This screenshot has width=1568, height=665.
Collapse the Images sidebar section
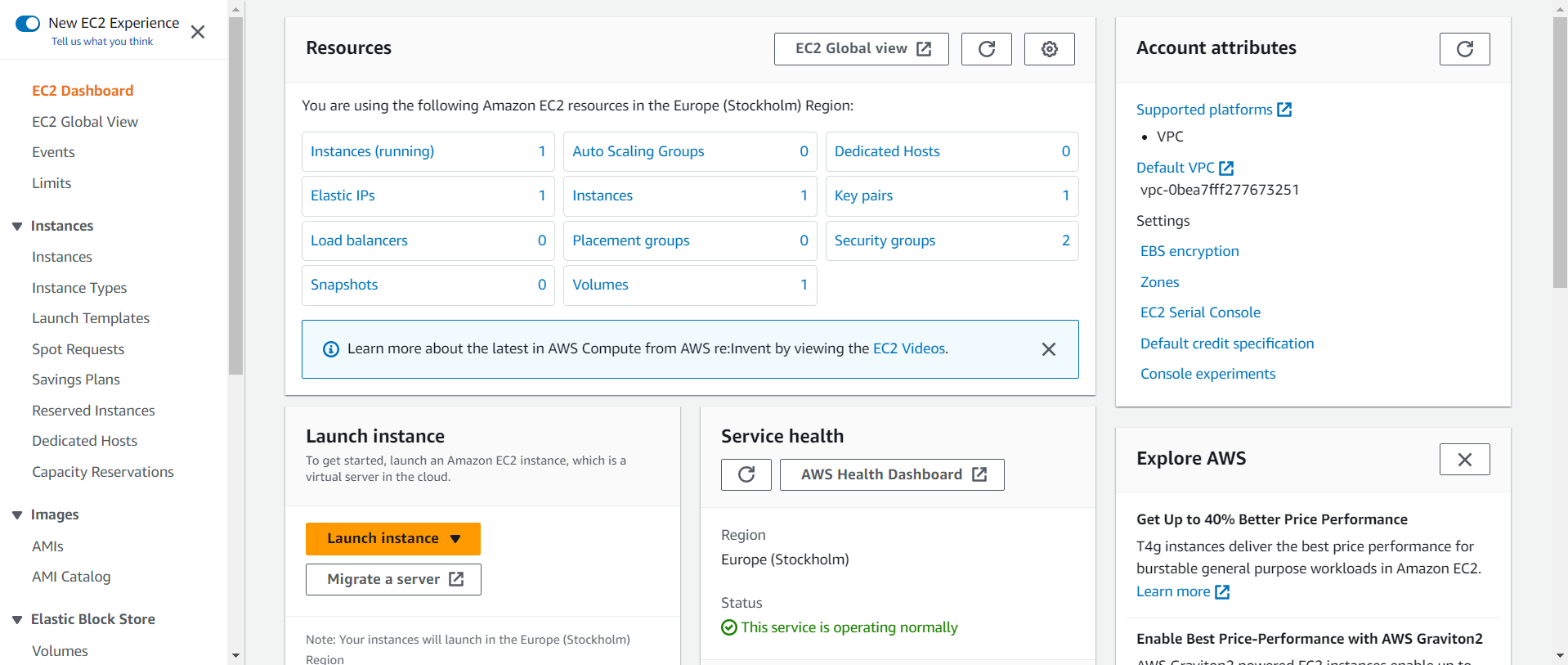pos(16,515)
